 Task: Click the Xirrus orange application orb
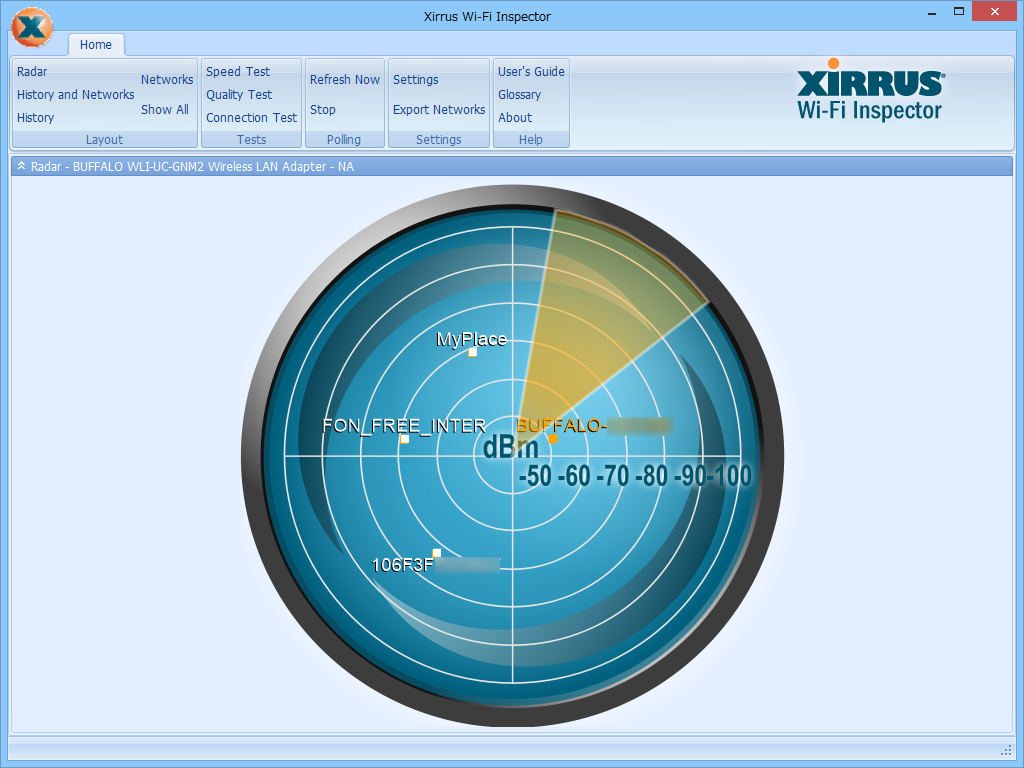pyautogui.click(x=31, y=27)
